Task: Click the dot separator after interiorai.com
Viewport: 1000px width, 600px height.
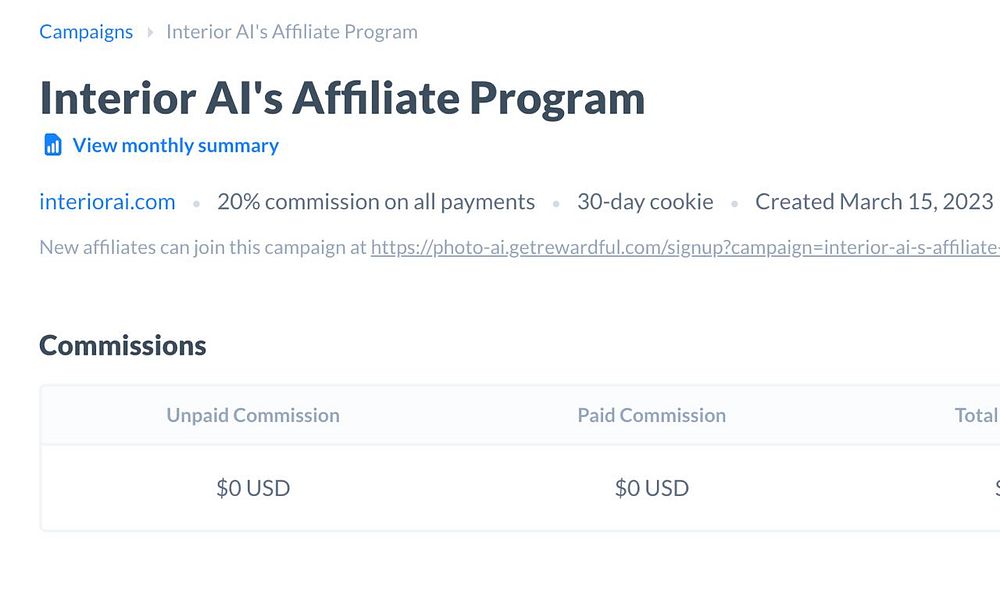Action: [196, 203]
